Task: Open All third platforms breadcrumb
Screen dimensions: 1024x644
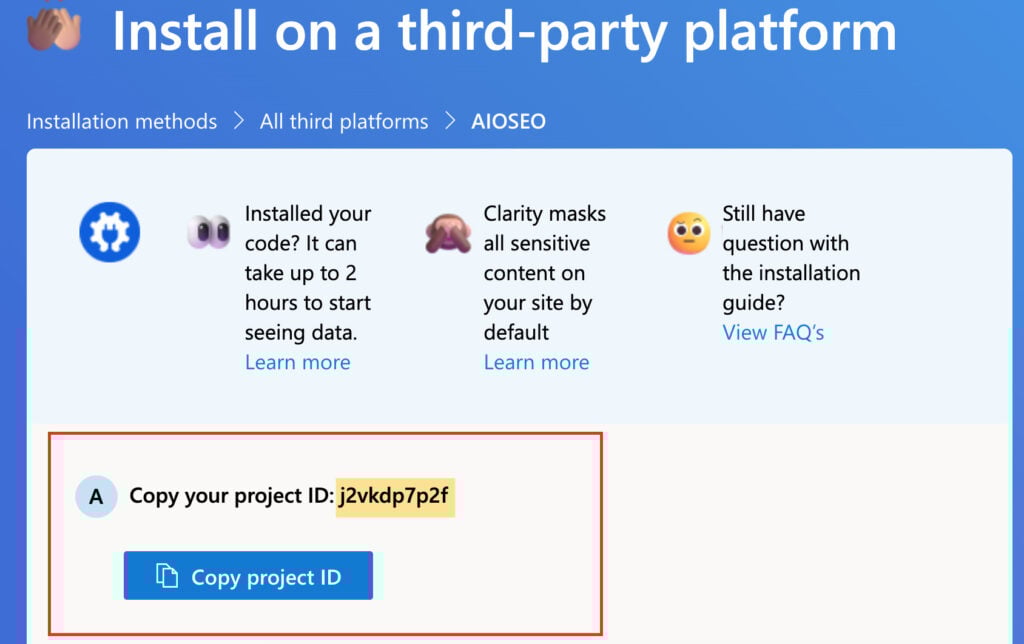Action: [x=344, y=121]
